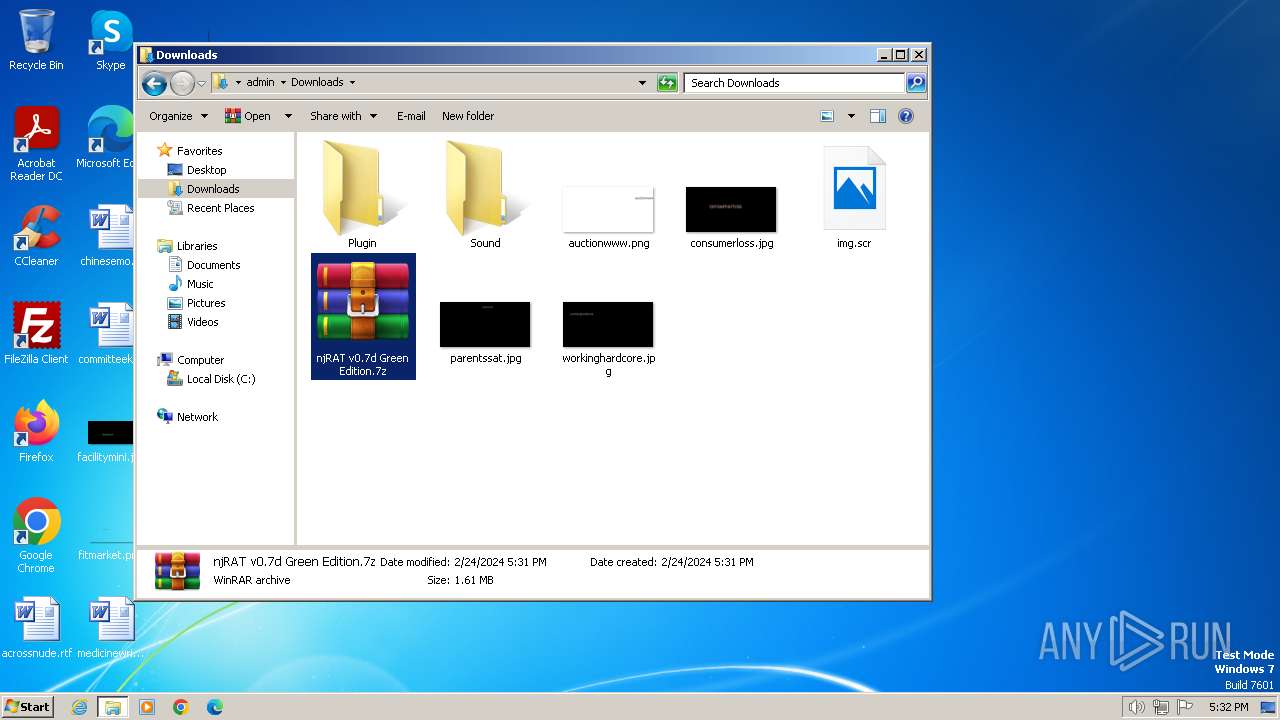1280x720 pixels.
Task: Click Open in the toolbar
Action: click(x=248, y=116)
